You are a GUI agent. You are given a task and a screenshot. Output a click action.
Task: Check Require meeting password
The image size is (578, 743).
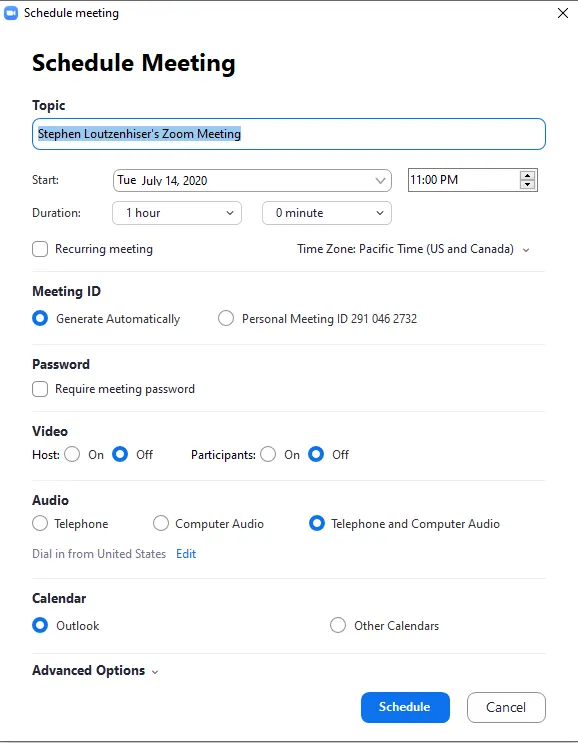(x=40, y=389)
